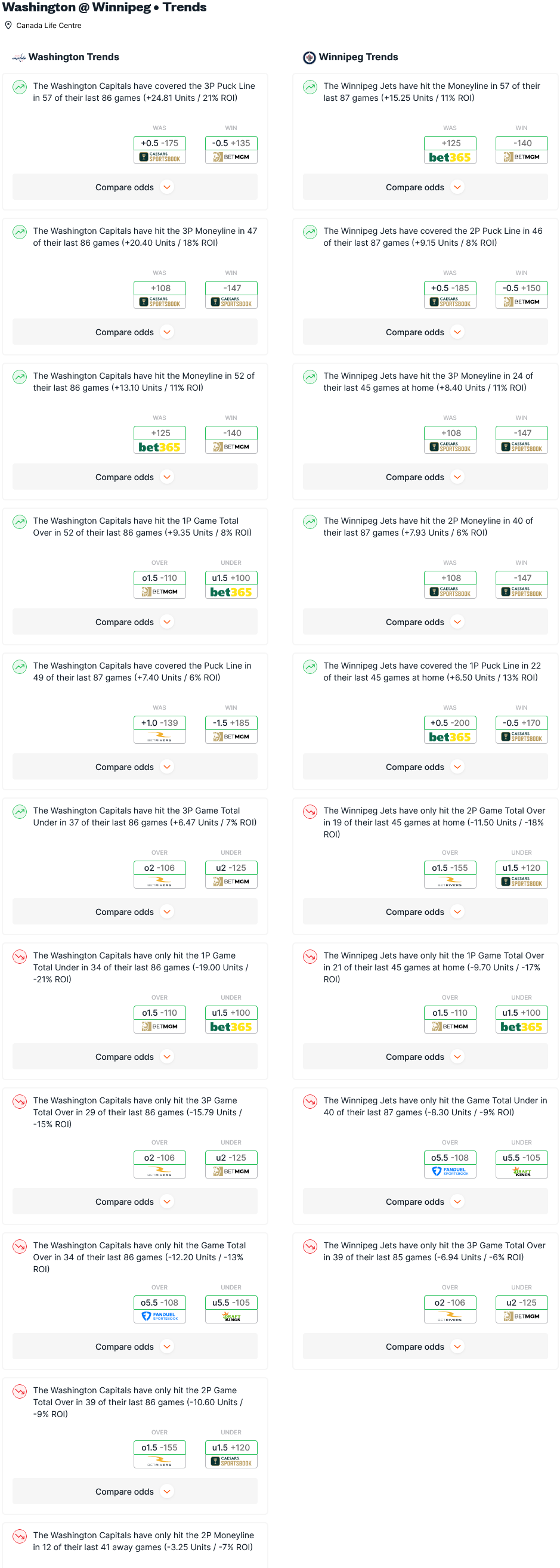Select the DraftKings u5.5 -105 odds under Washington Trends
560x1568 pixels.
tap(231, 1308)
